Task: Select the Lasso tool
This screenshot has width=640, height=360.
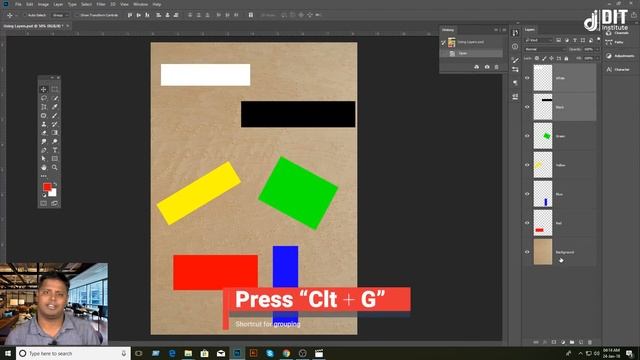Action: 44,98
